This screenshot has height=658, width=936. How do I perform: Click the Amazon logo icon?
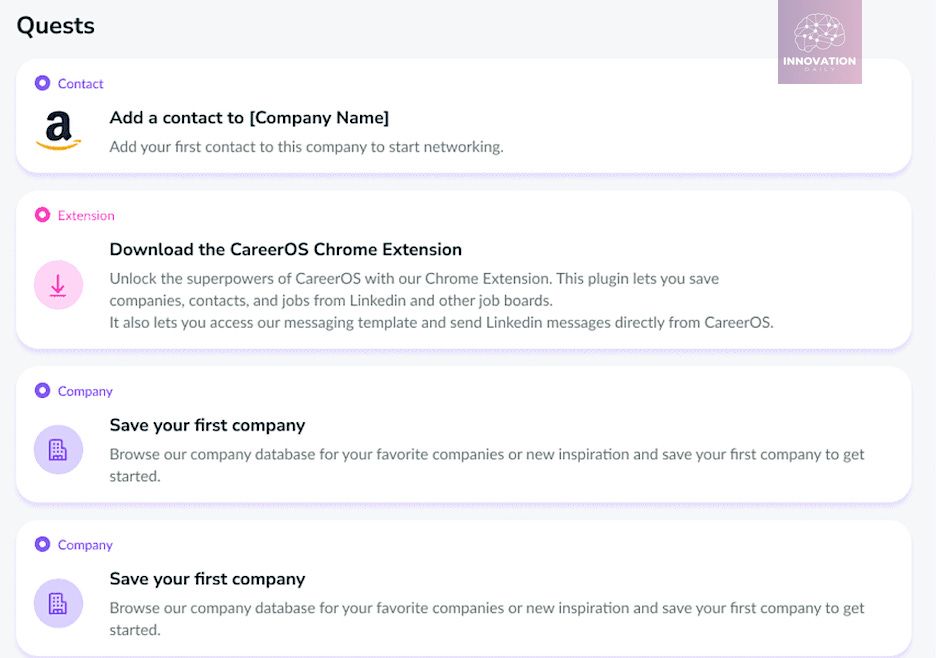[x=58, y=131]
